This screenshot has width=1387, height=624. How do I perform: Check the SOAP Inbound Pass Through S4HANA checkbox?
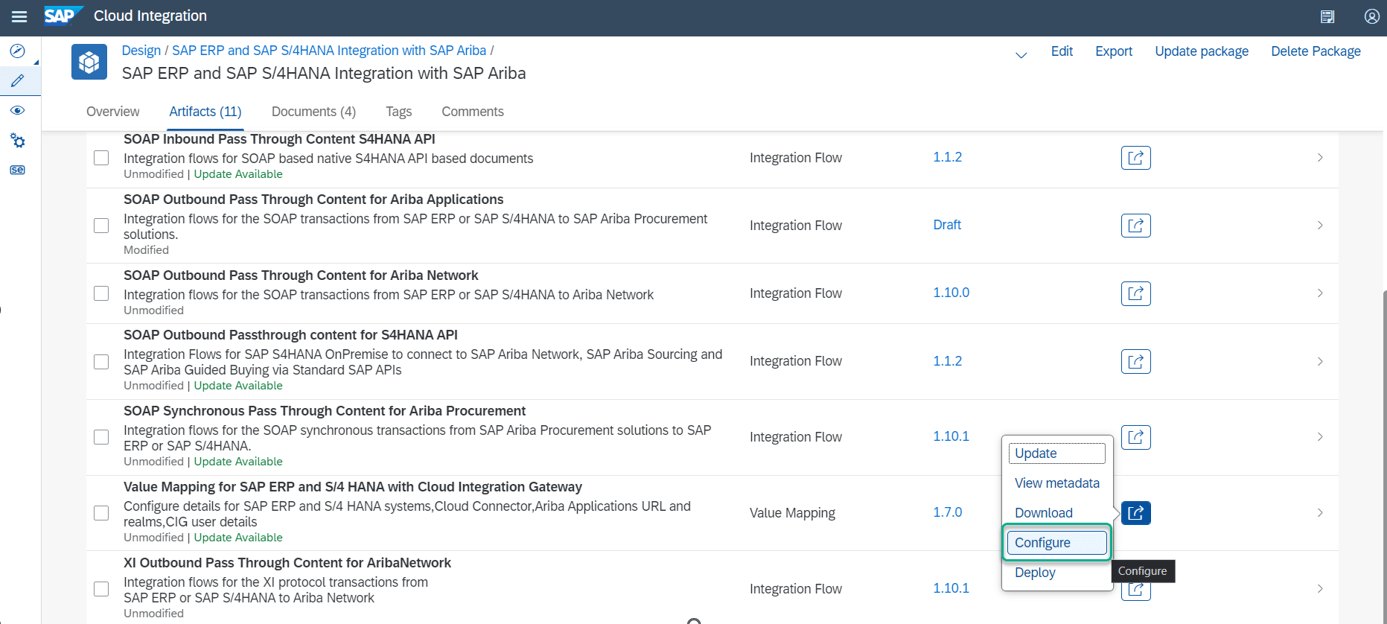[x=101, y=158]
